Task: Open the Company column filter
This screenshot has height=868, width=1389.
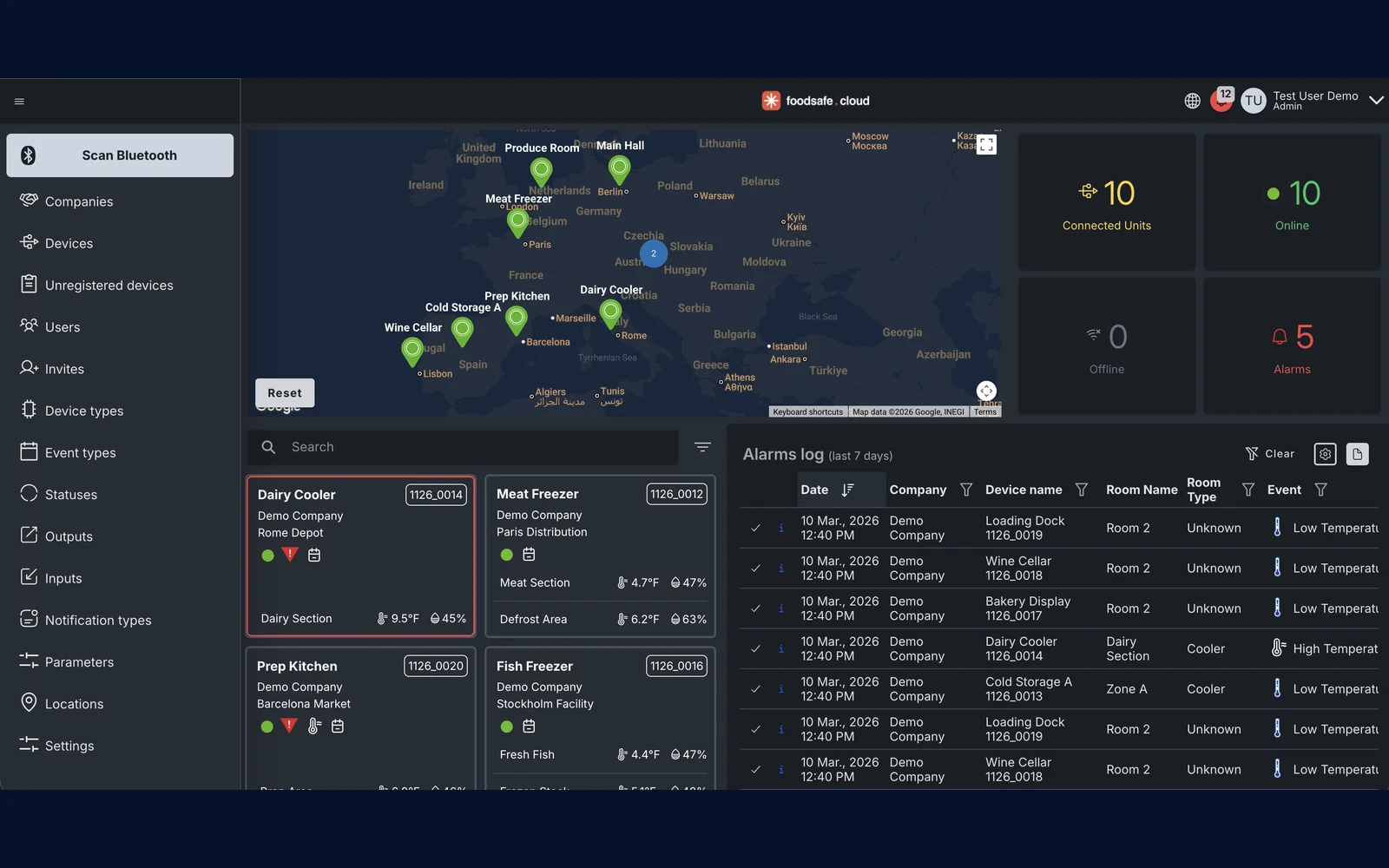Action: [966, 490]
